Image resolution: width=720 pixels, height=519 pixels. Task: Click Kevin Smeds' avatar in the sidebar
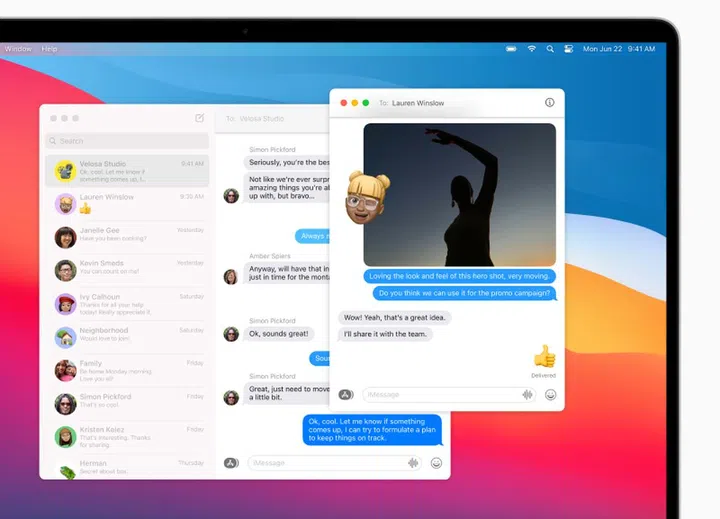pyautogui.click(x=65, y=271)
